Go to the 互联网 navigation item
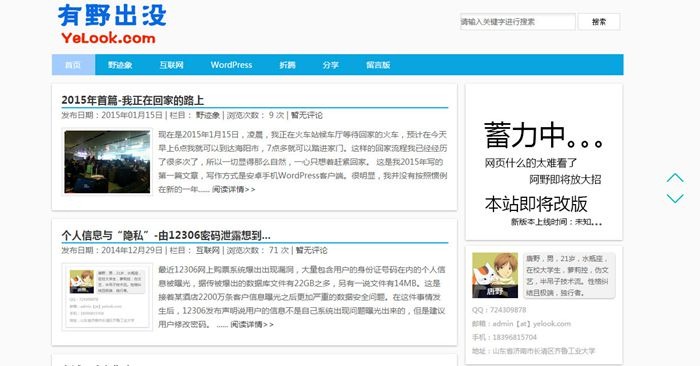The image size is (700, 366). (172, 65)
